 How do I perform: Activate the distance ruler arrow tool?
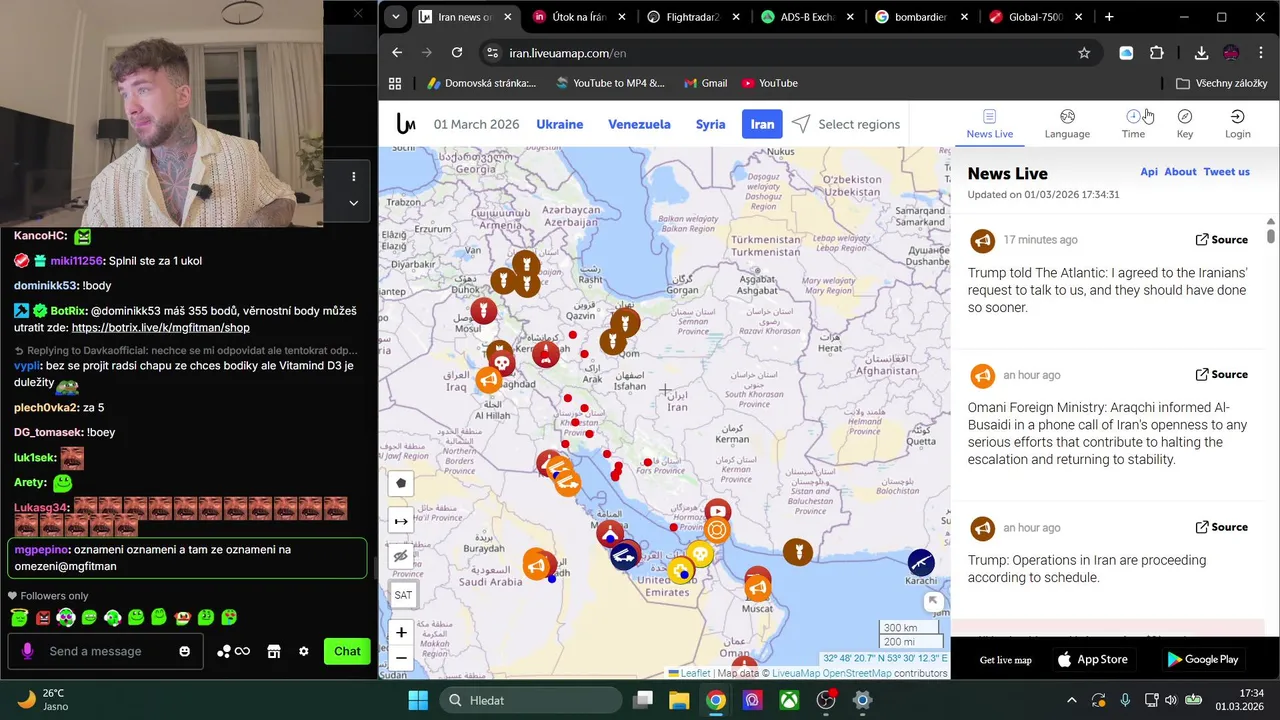tap(401, 521)
